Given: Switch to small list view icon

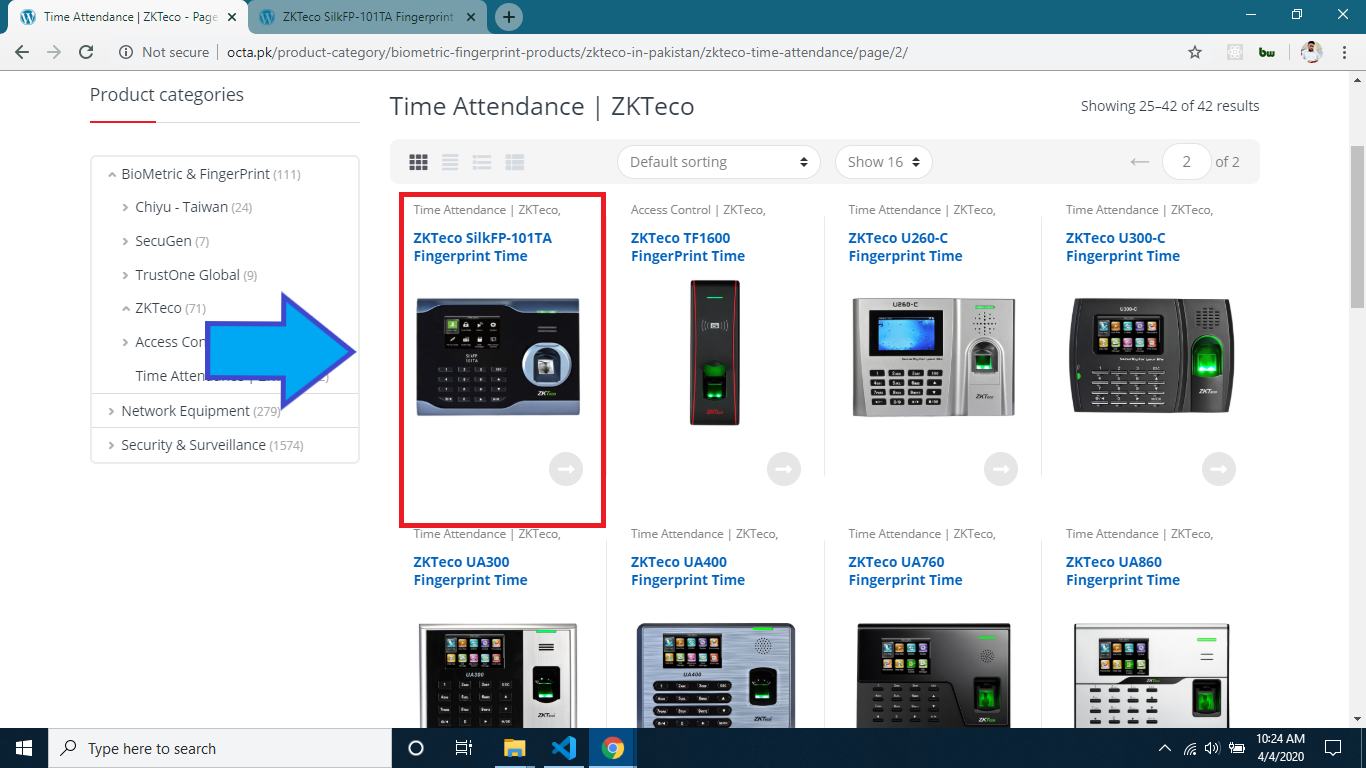Looking at the screenshot, I should tap(515, 162).
